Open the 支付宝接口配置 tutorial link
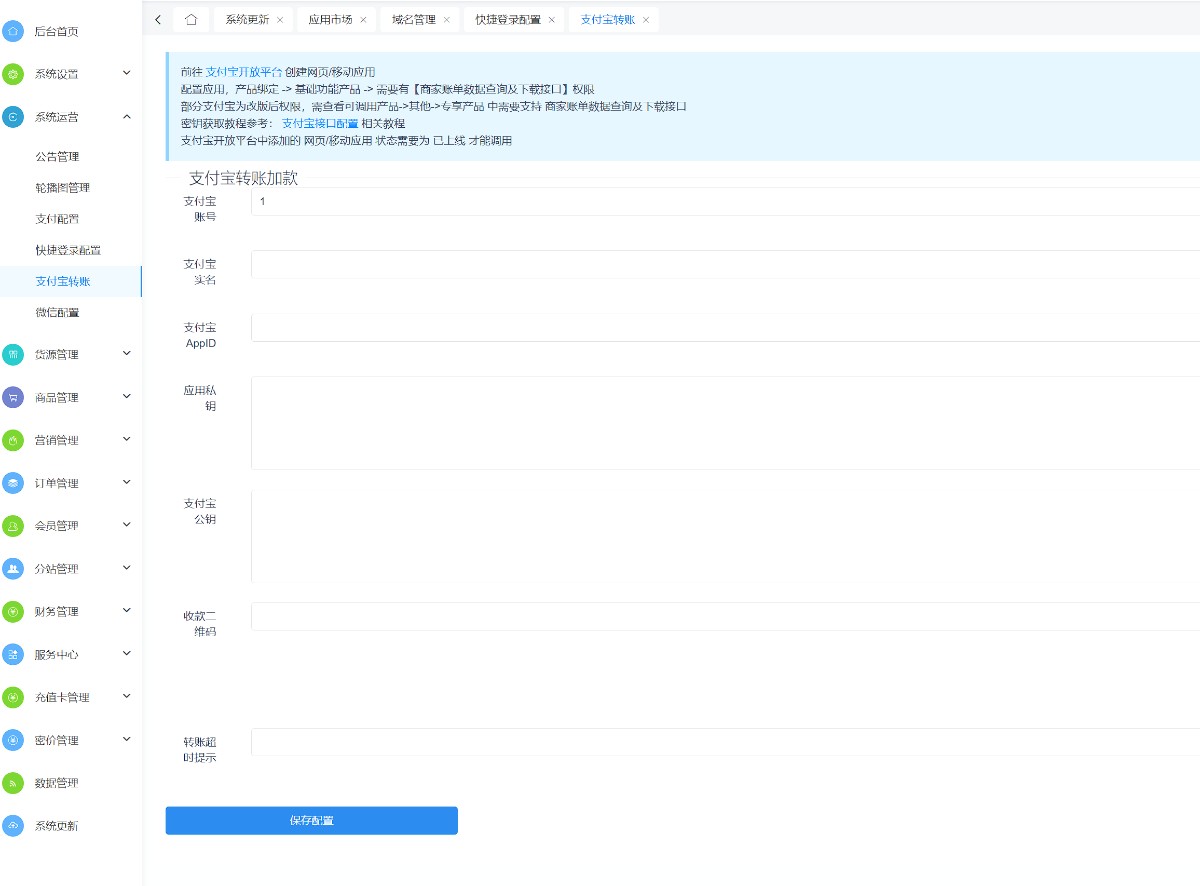 coord(319,123)
